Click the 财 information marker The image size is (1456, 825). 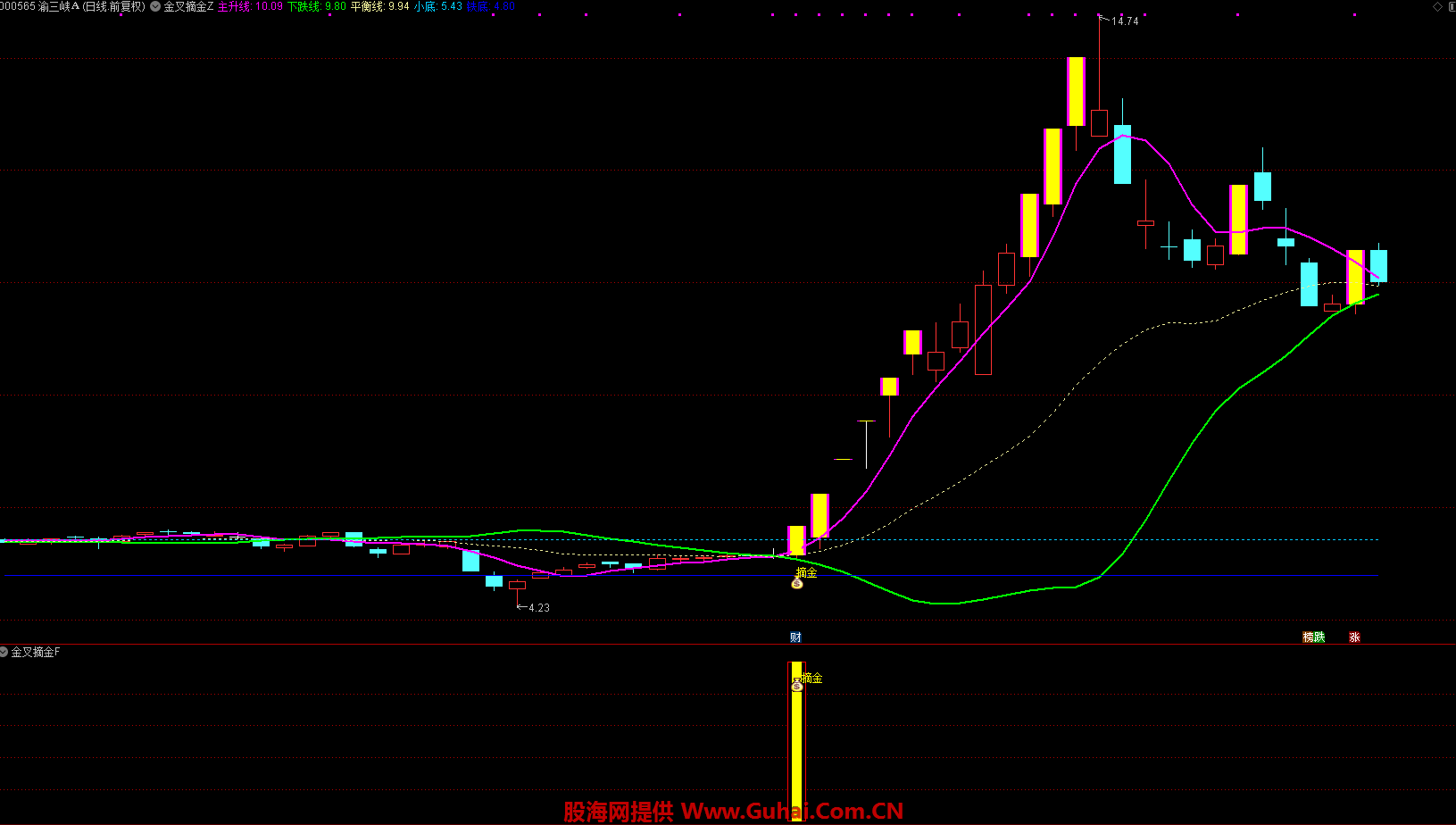(795, 637)
